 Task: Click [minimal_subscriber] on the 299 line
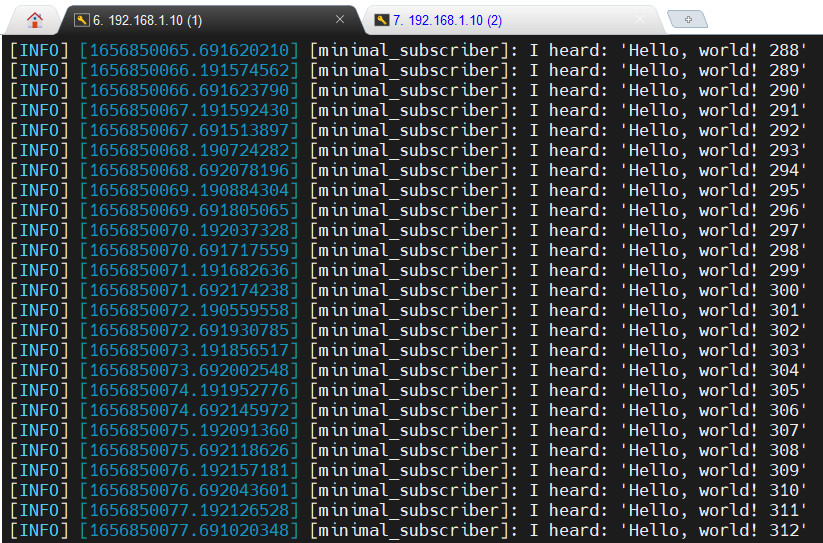(x=409, y=270)
